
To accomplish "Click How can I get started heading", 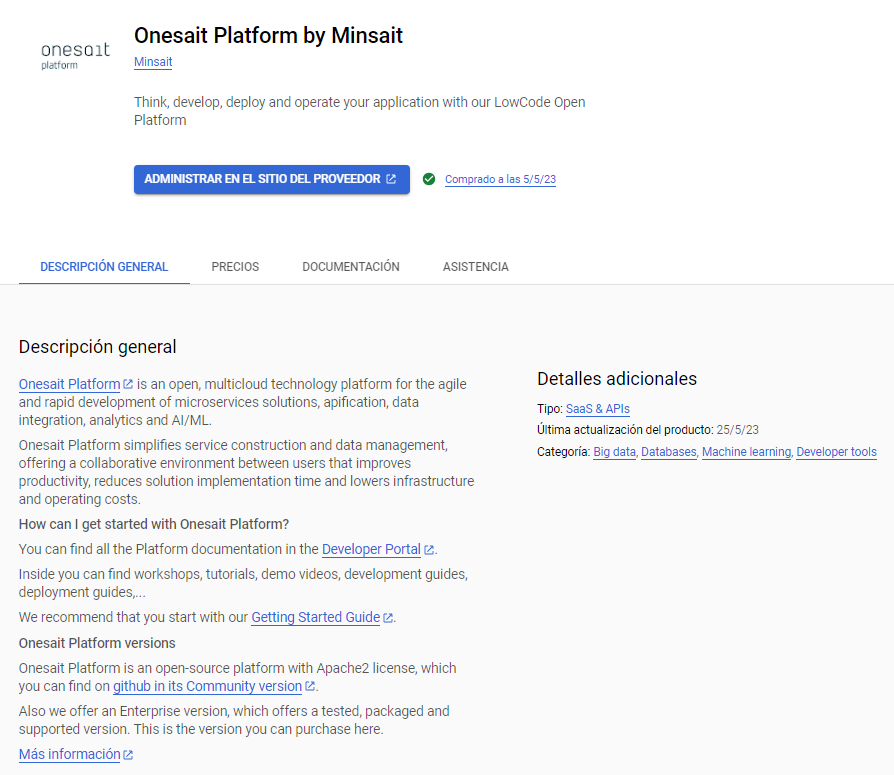I will [x=154, y=524].
